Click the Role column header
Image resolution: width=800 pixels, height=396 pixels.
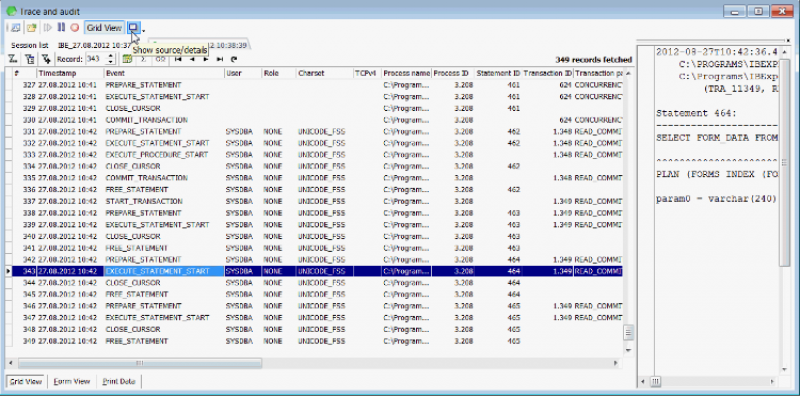279,73
